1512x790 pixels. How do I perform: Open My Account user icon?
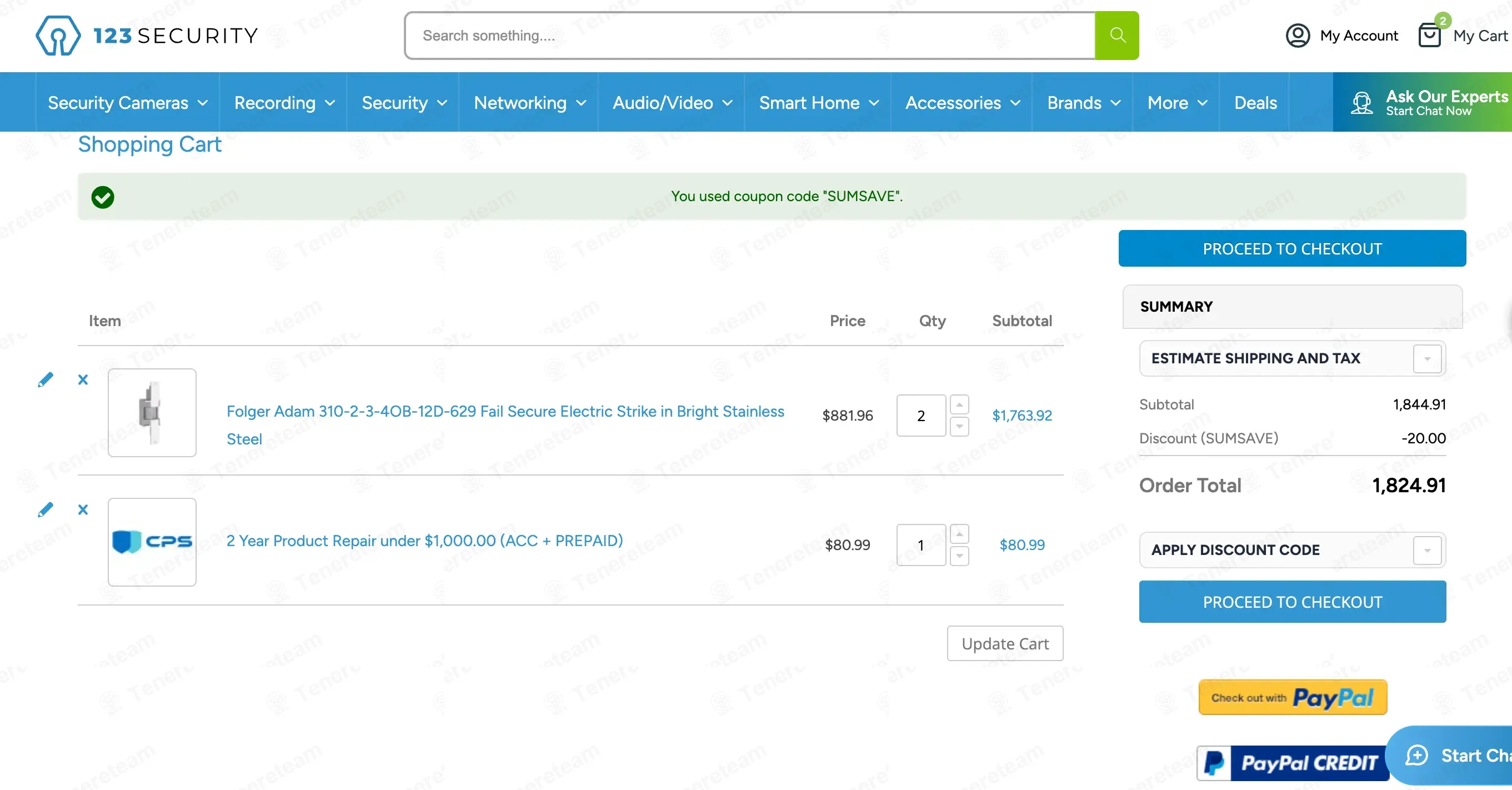[x=1297, y=35]
